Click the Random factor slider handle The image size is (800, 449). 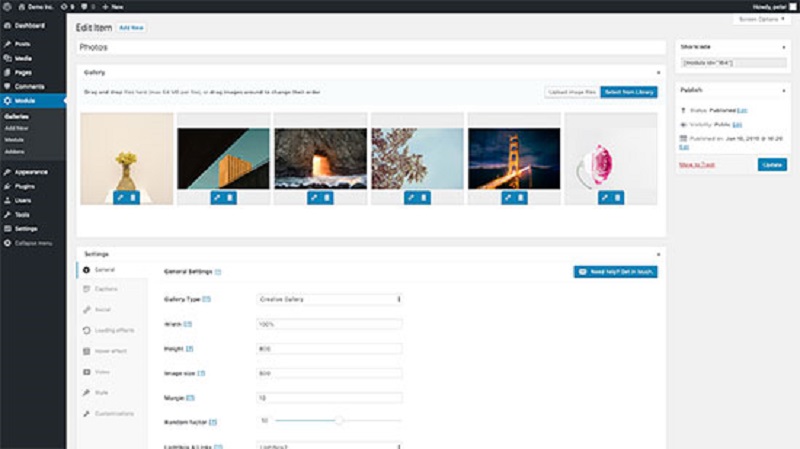pyautogui.click(x=339, y=421)
